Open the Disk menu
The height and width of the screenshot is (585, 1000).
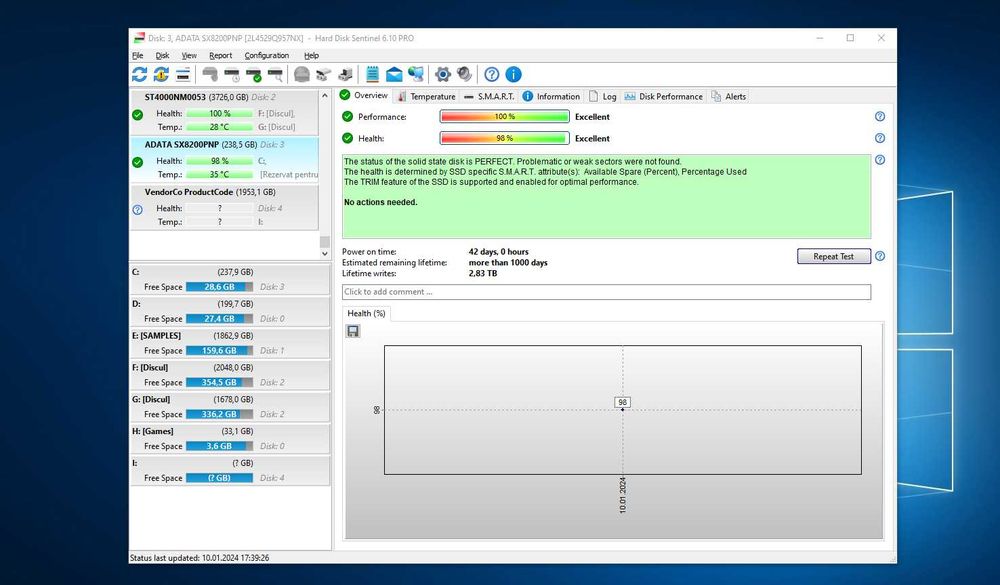tap(163, 56)
